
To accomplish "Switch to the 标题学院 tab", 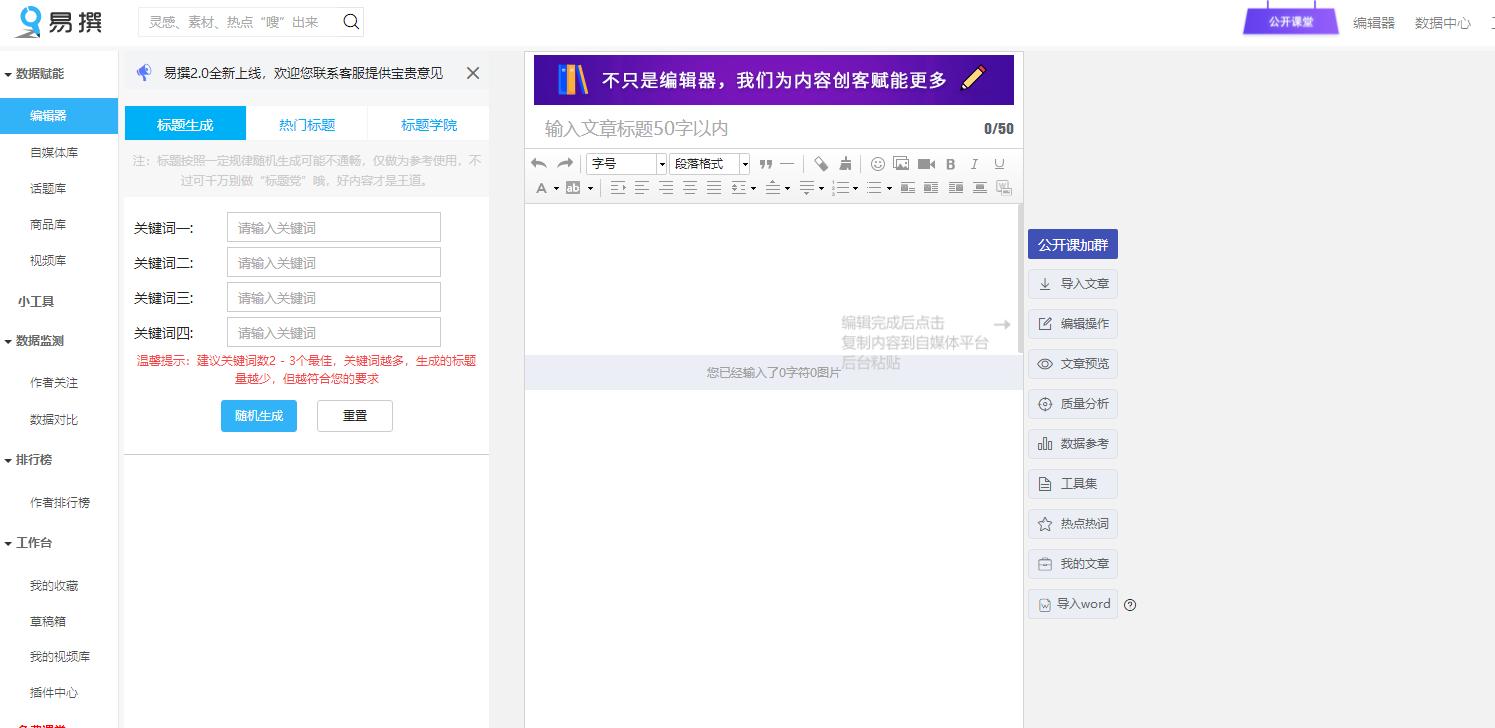I will pos(428,124).
